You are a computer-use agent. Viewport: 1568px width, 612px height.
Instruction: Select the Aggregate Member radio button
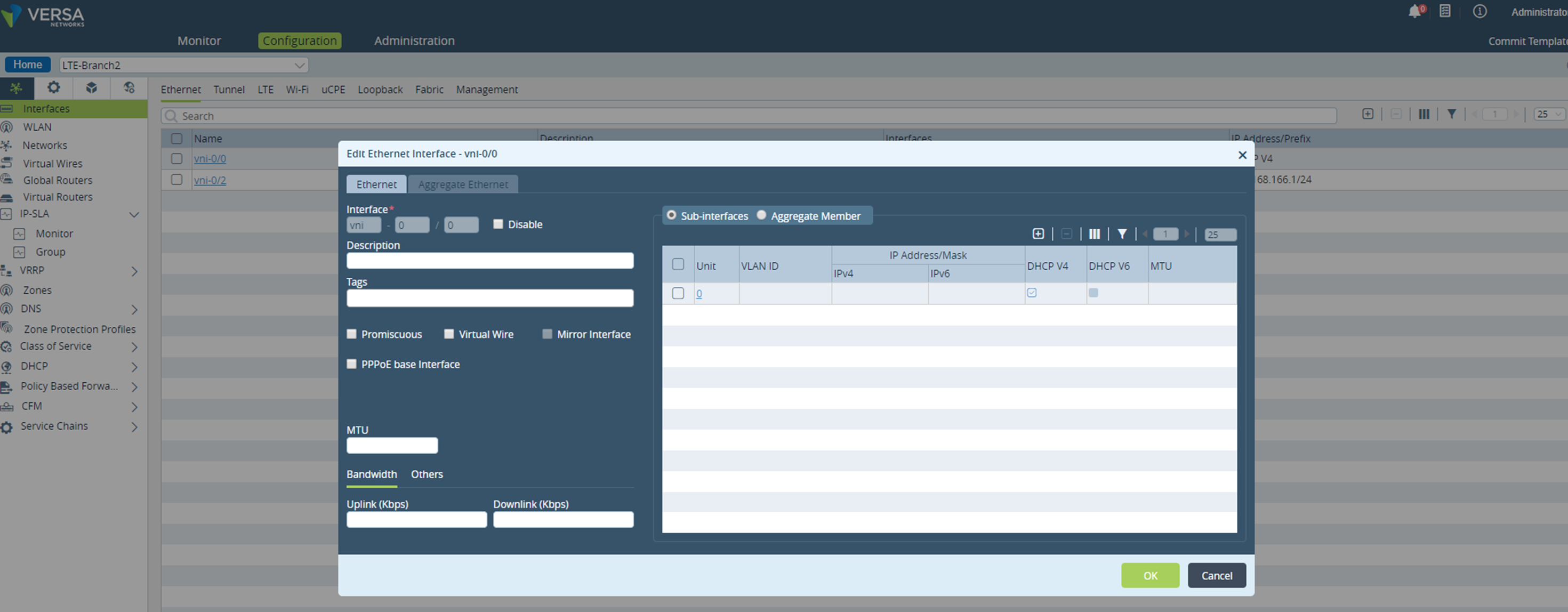[x=761, y=215]
